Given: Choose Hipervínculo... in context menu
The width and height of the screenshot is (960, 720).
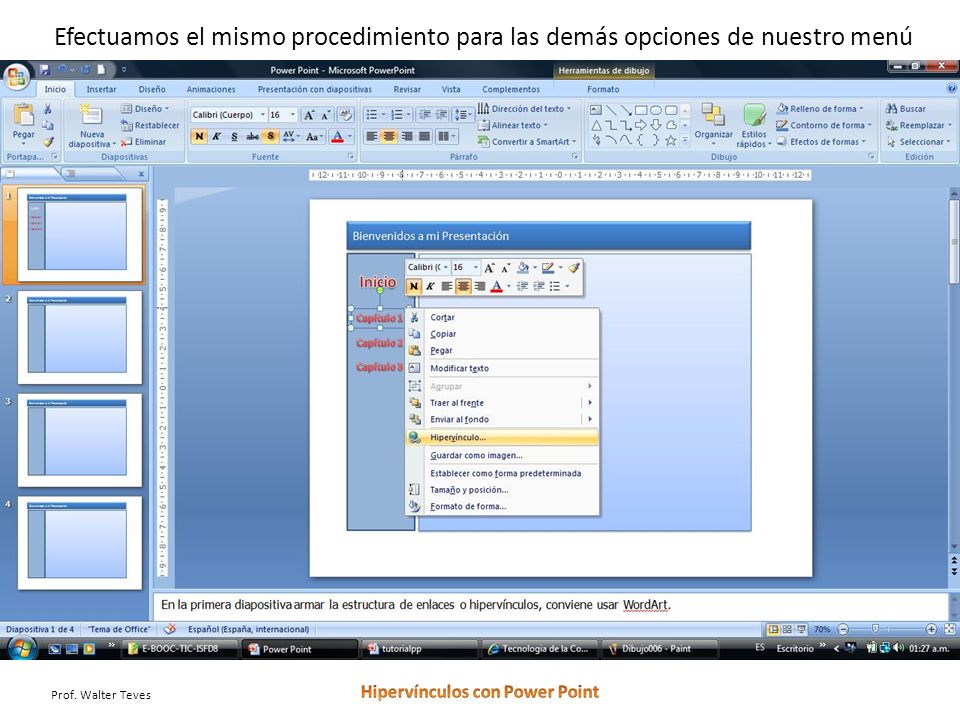Looking at the screenshot, I should pos(502,437).
